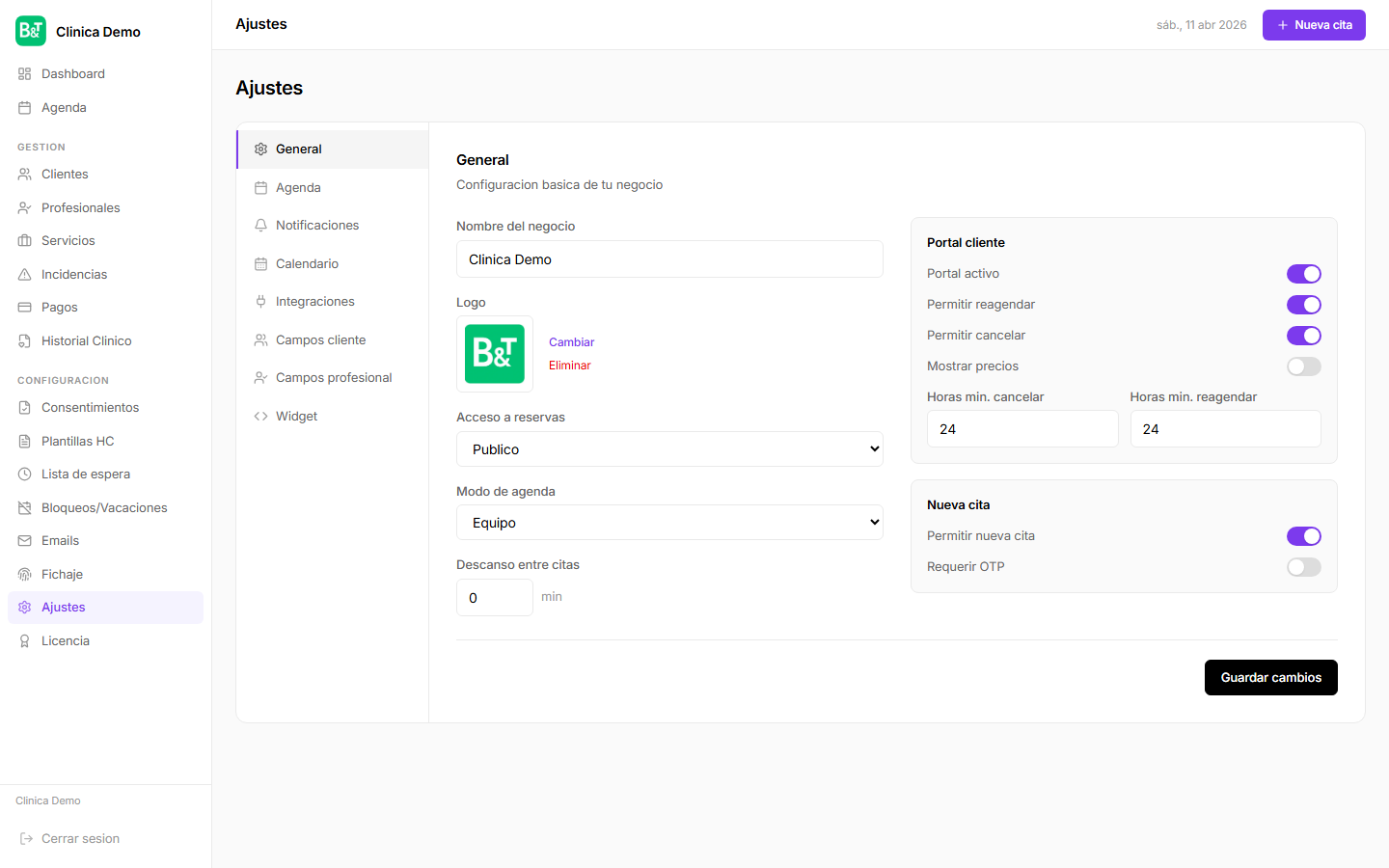Click the Clientes people icon in sidebar
This screenshot has height=868, width=1389.
pyautogui.click(x=25, y=175)
